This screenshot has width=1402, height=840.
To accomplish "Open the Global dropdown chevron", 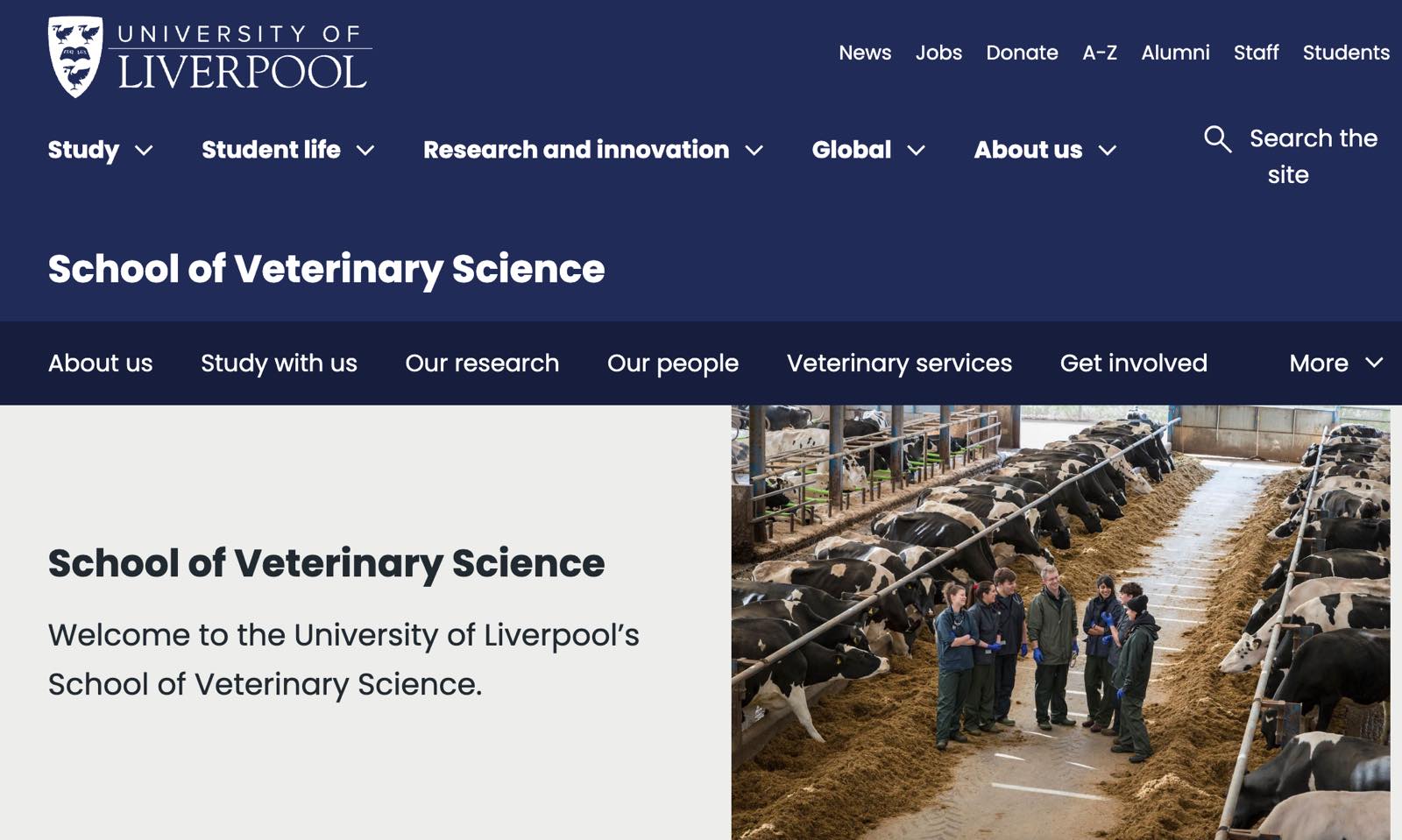I will (917, 151).
